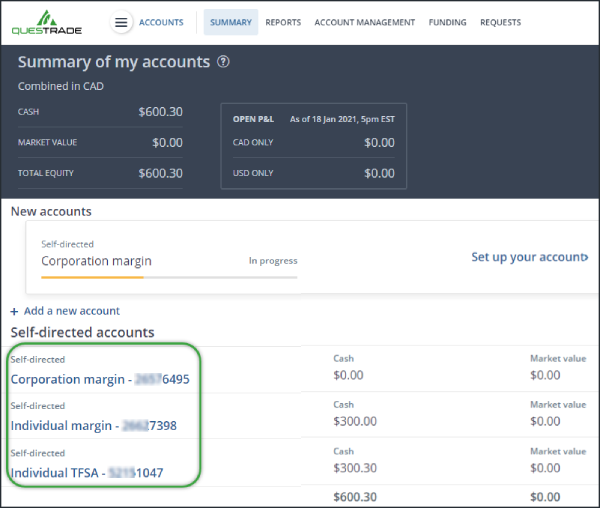Screen dimensions: 600x508
Task: Click Set up your account link
Action: [x=530, y=257]
